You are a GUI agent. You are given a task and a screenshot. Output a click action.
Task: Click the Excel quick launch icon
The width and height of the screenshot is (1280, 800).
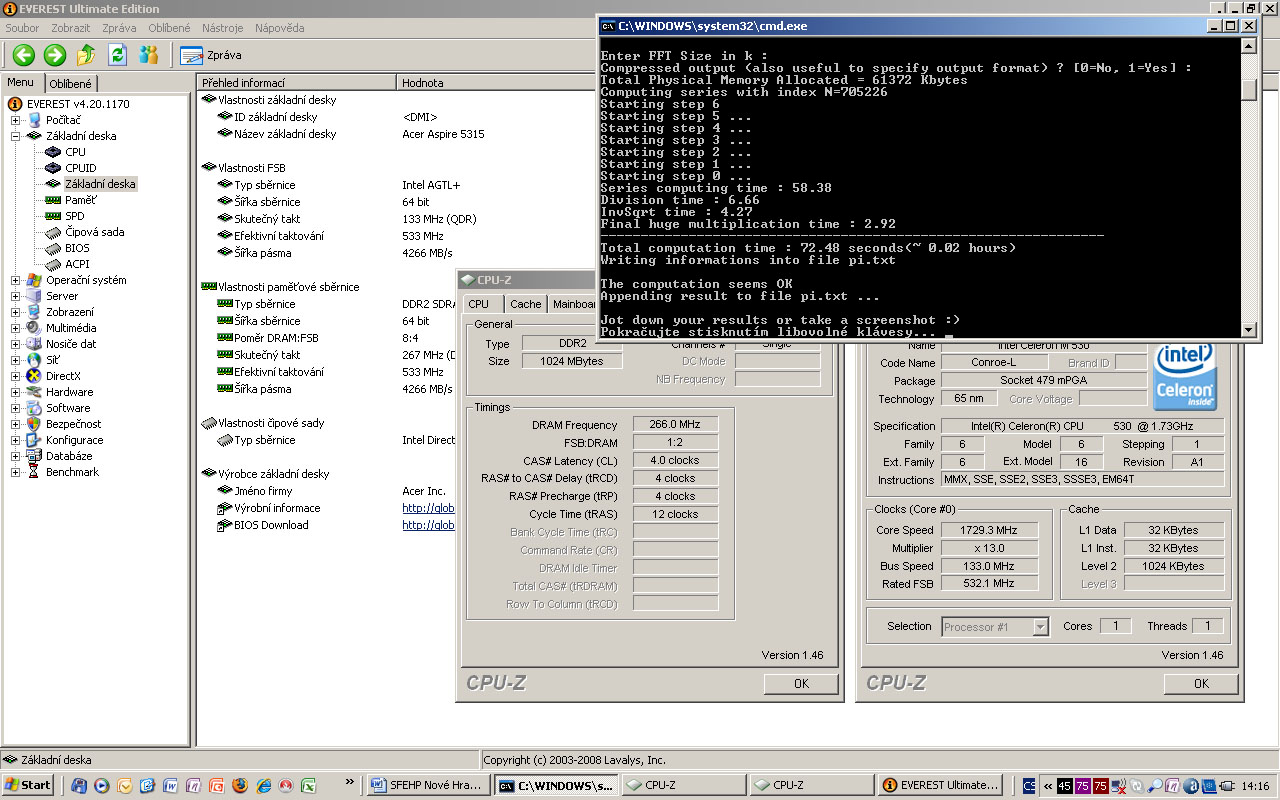pos(310,785)
